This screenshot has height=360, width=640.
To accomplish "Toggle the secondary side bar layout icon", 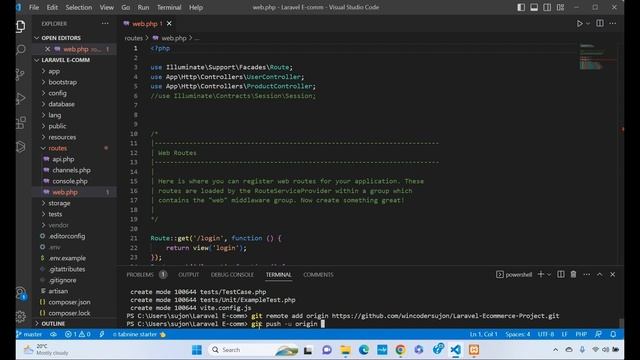I will 547,7.
